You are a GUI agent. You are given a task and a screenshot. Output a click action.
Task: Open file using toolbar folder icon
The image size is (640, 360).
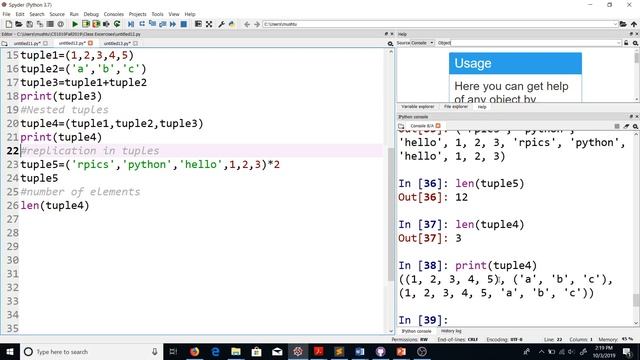click(19, 24)
